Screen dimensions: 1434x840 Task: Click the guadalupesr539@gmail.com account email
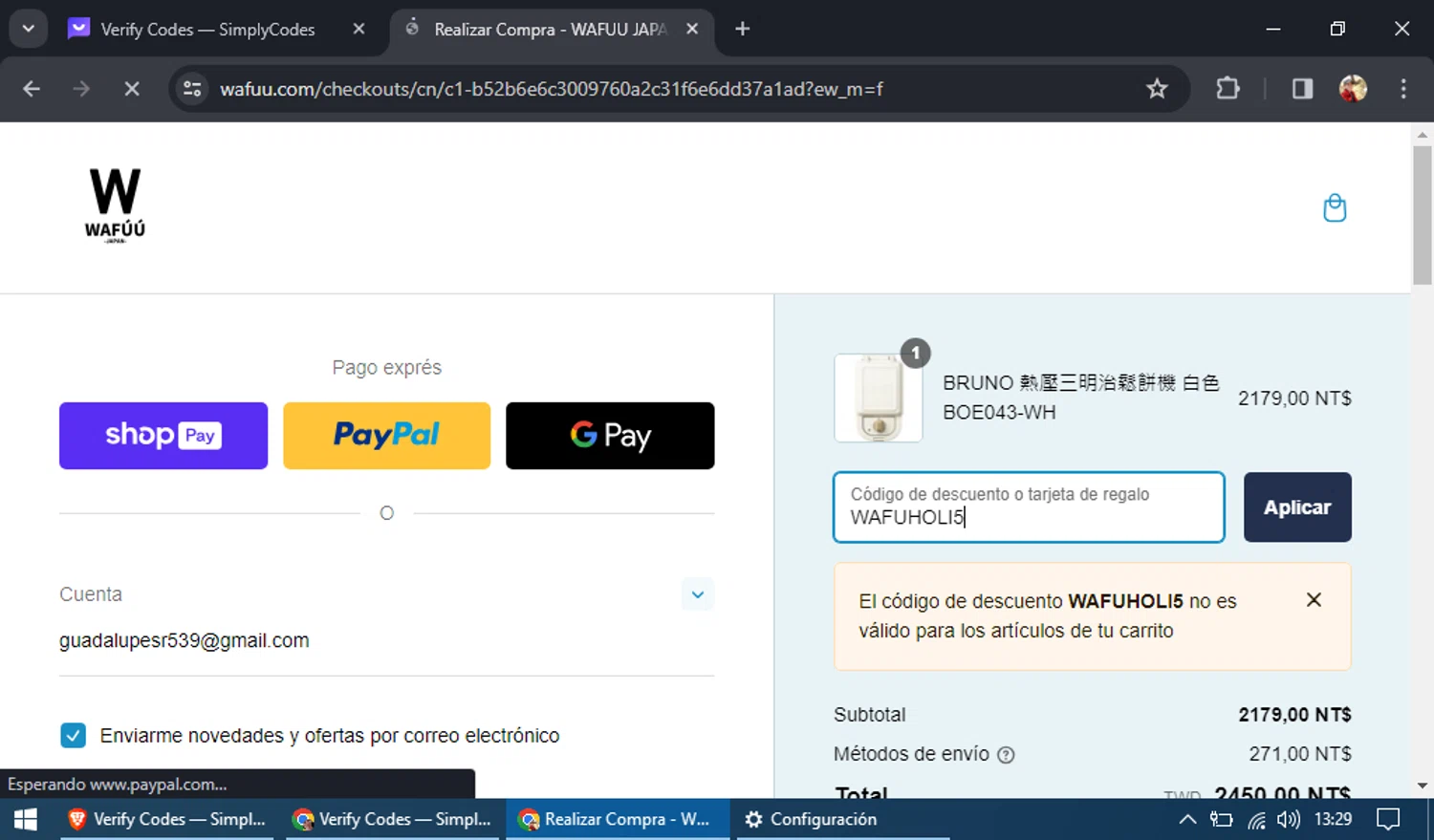[x=185, y=640]
